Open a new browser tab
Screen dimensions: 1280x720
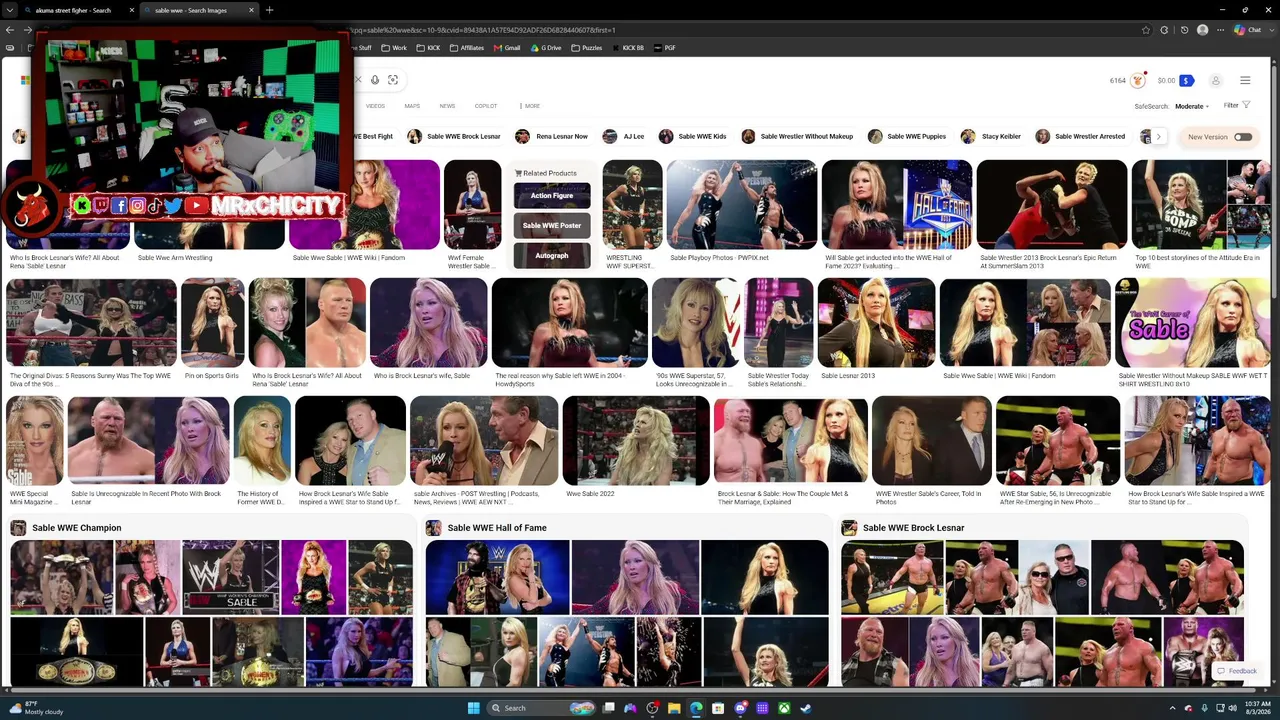pos(269,10)
